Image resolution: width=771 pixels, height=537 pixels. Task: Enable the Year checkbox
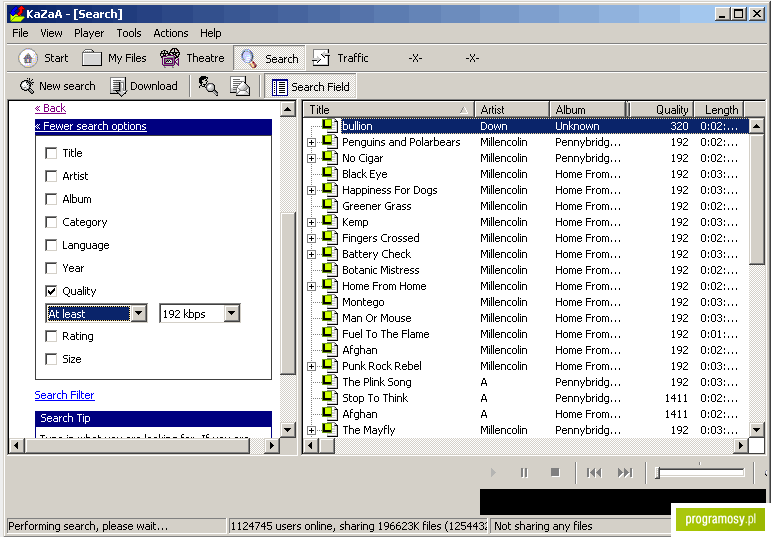[51, 268]
